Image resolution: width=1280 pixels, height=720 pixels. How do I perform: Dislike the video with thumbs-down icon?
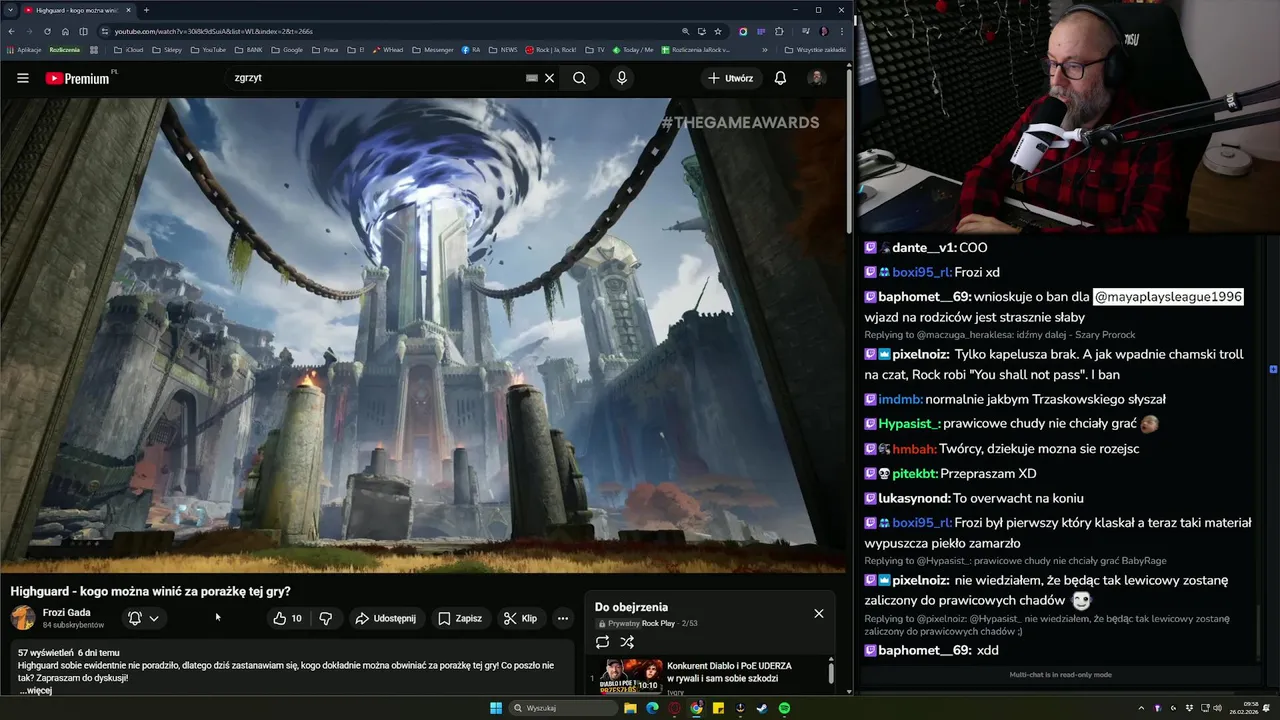point(325,618)
